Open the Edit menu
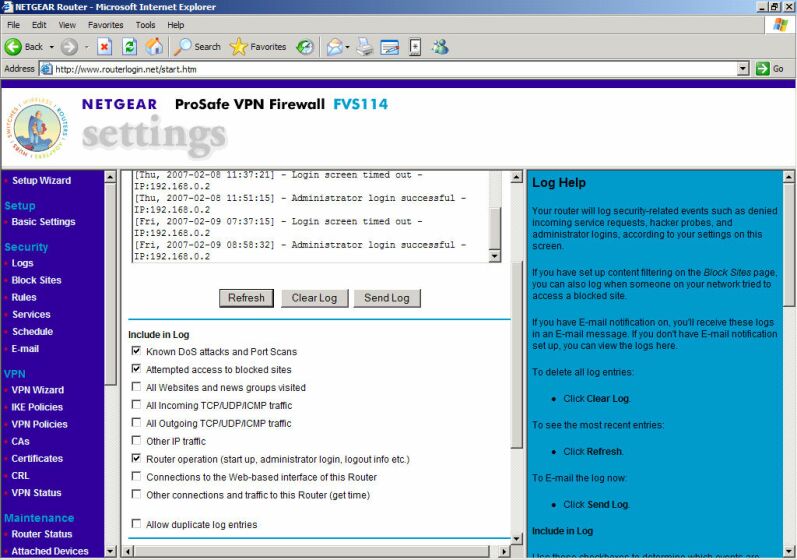This screenshot has height=560, width=797. [39, 25]
